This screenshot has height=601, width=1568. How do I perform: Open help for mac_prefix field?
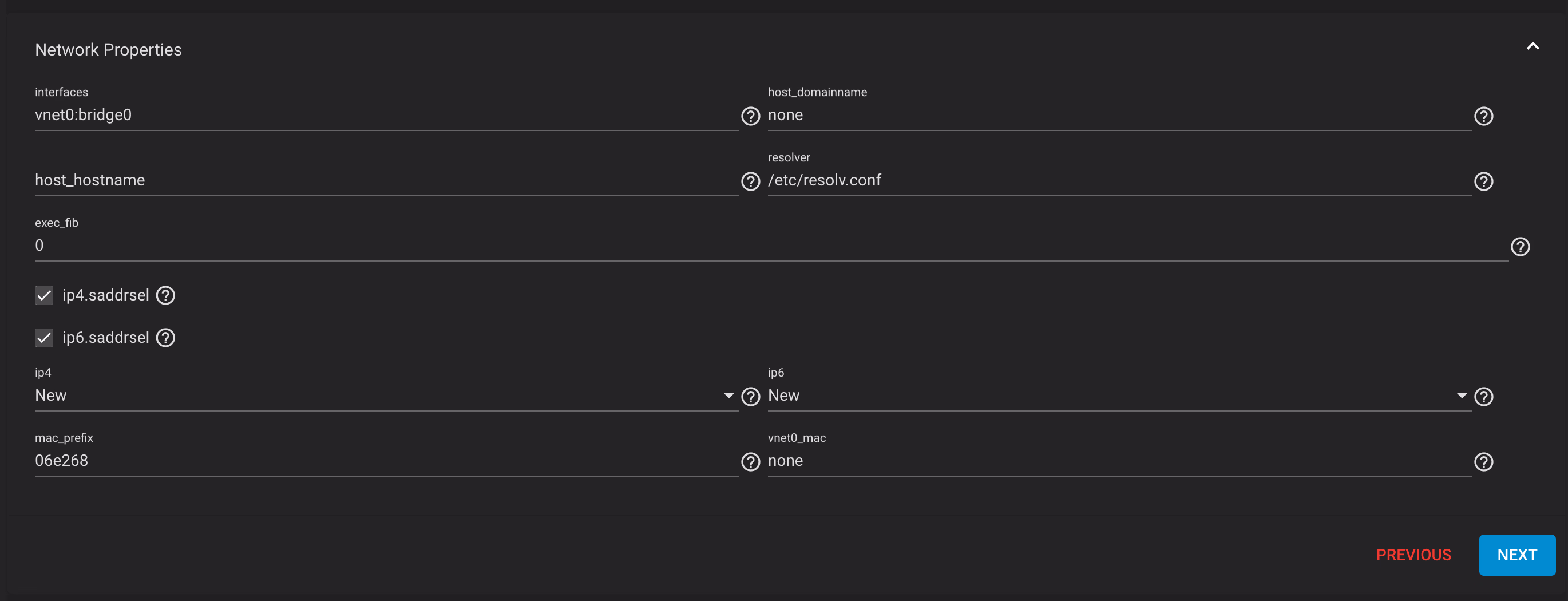[750, 461]
